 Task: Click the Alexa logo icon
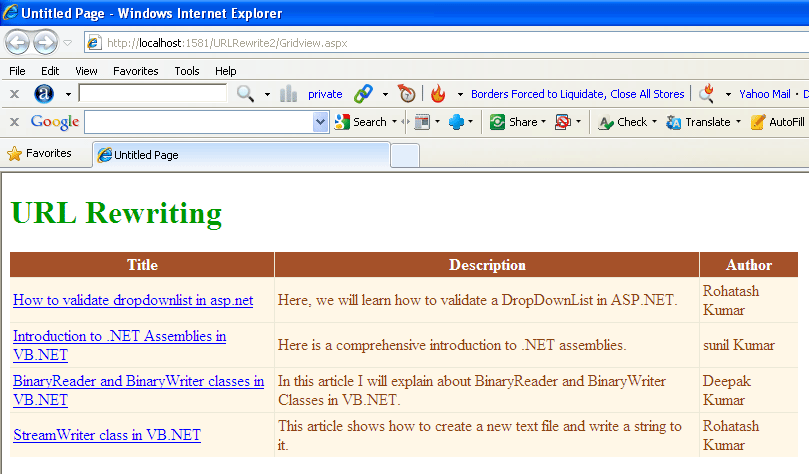click(x=44, y=94)
